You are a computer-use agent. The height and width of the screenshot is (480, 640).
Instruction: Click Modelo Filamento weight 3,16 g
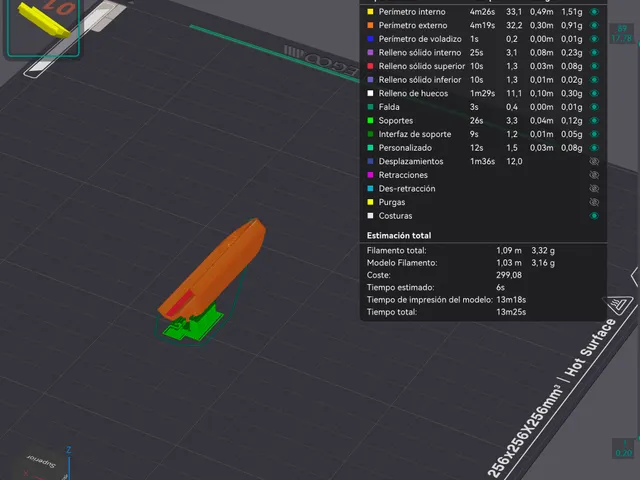543,263
